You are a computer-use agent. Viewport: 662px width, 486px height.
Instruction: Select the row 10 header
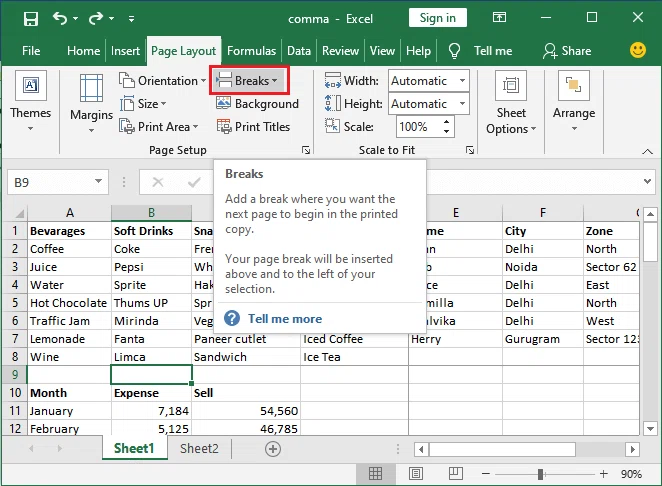(15, 393)
